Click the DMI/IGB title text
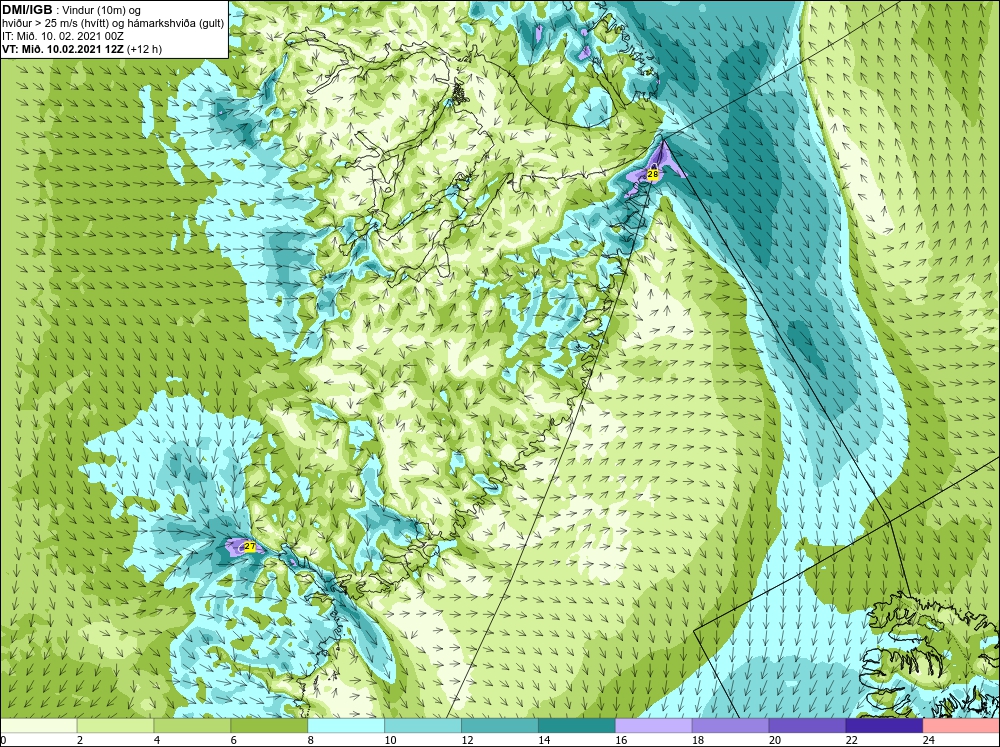 pyautogui.click(x=27, y=10)
